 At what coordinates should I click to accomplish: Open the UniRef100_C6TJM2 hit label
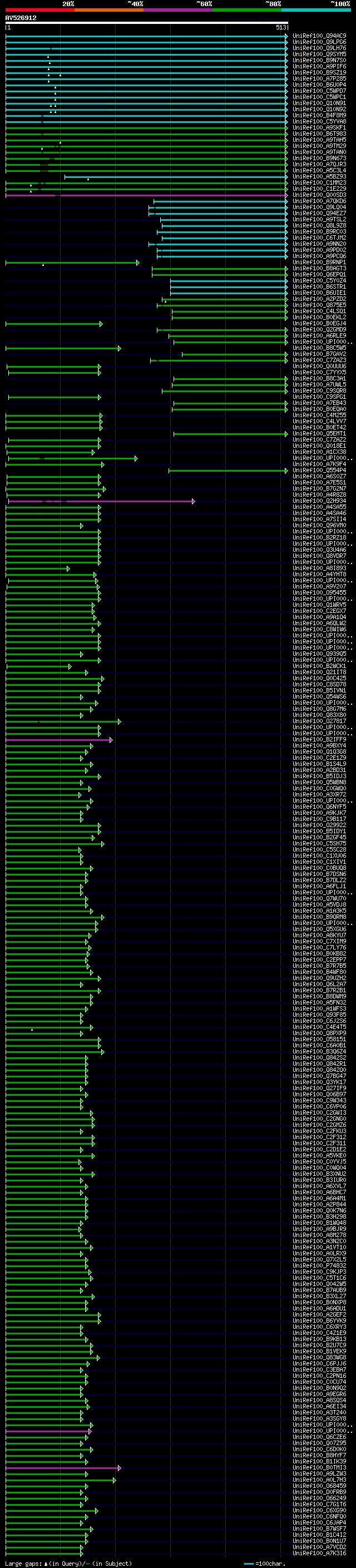[319, 238]
